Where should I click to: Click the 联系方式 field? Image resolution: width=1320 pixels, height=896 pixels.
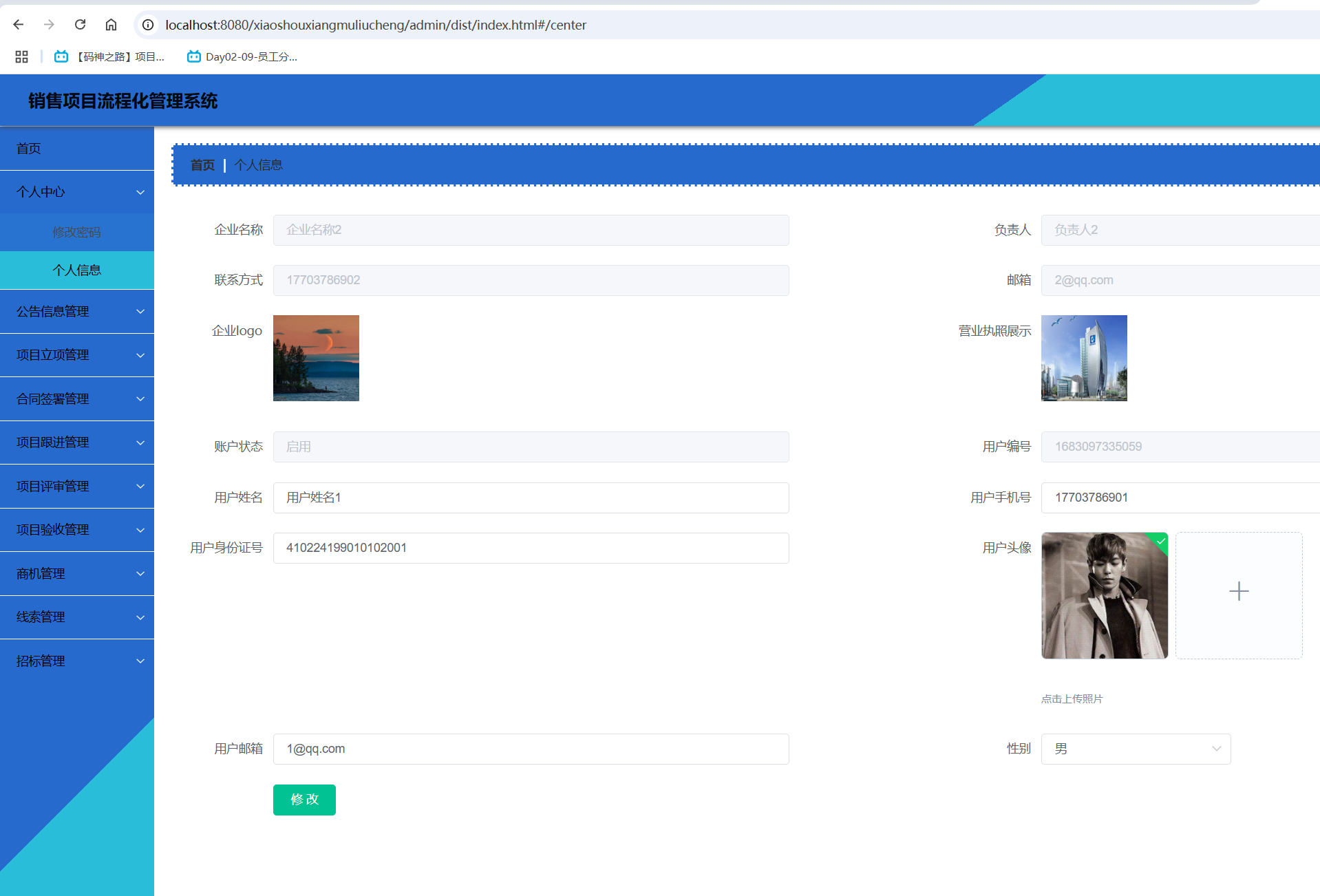[x=531, y=280]
